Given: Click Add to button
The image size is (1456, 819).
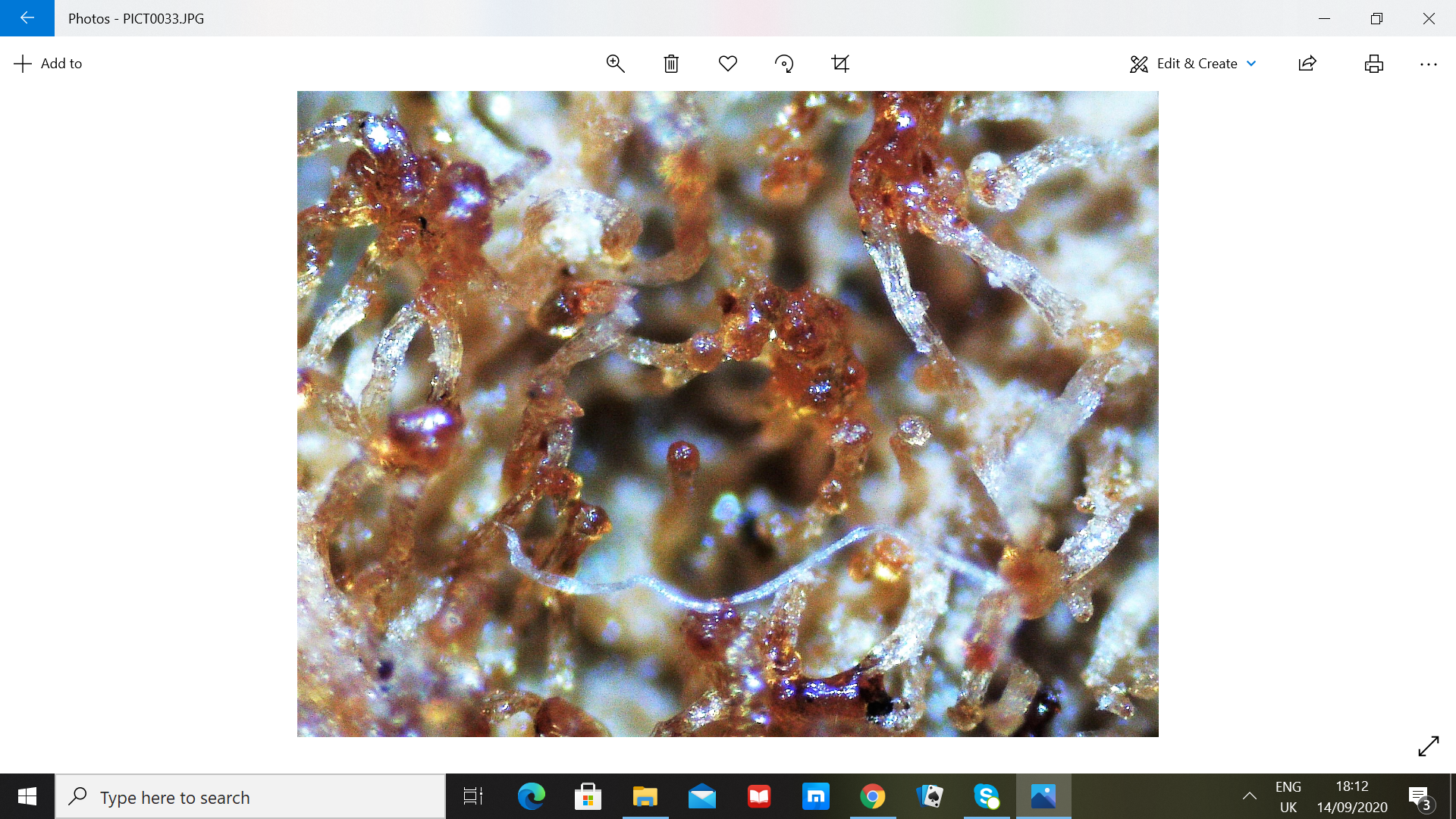Looking at the screenshot, I should 48,64.
